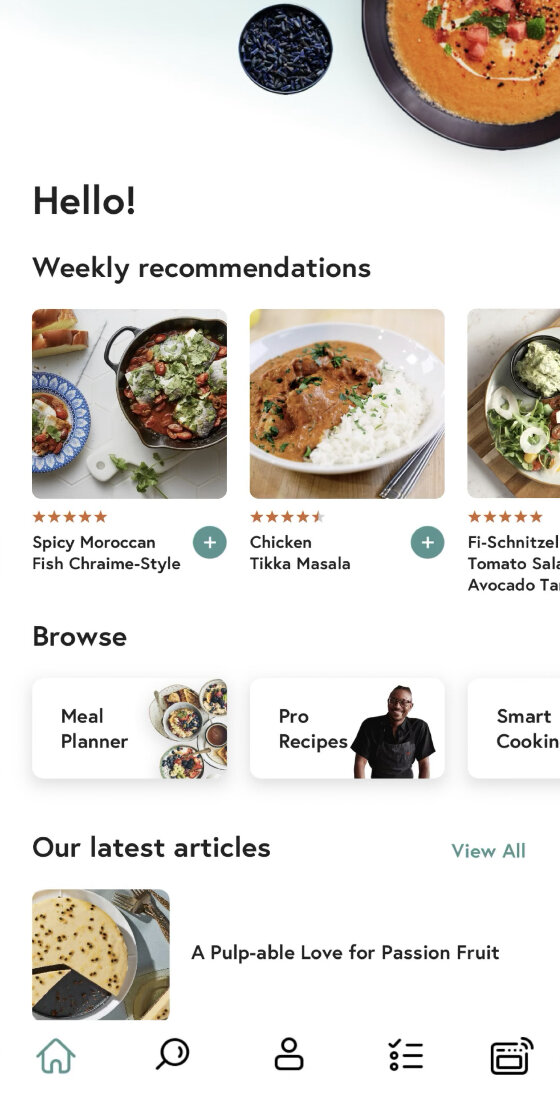Open the profile person icon
This screenshot has height=1116, width=560.
(x=289, y=1054)
